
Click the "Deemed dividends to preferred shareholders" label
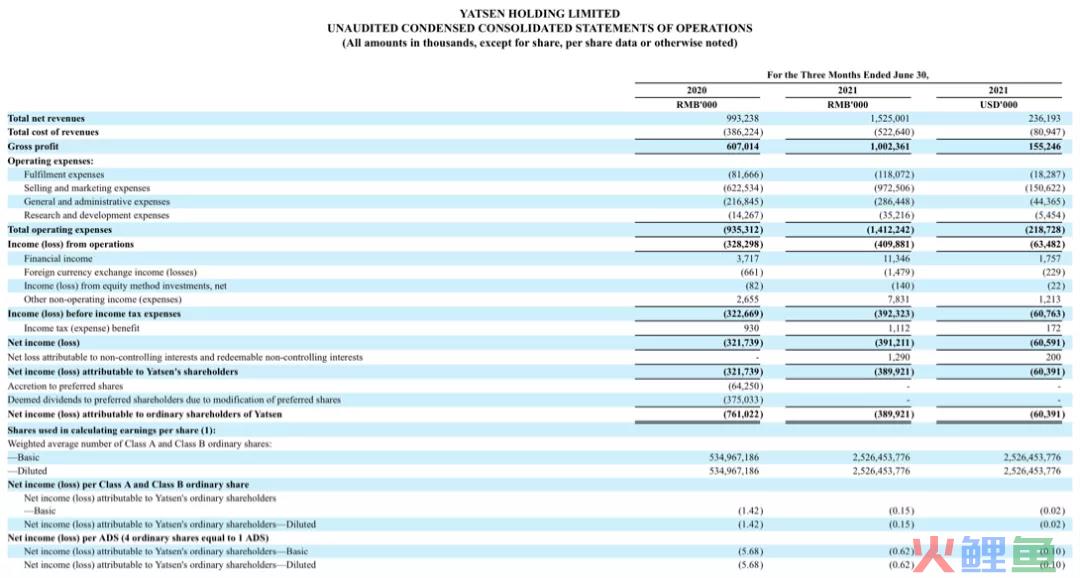pos(174,400)
